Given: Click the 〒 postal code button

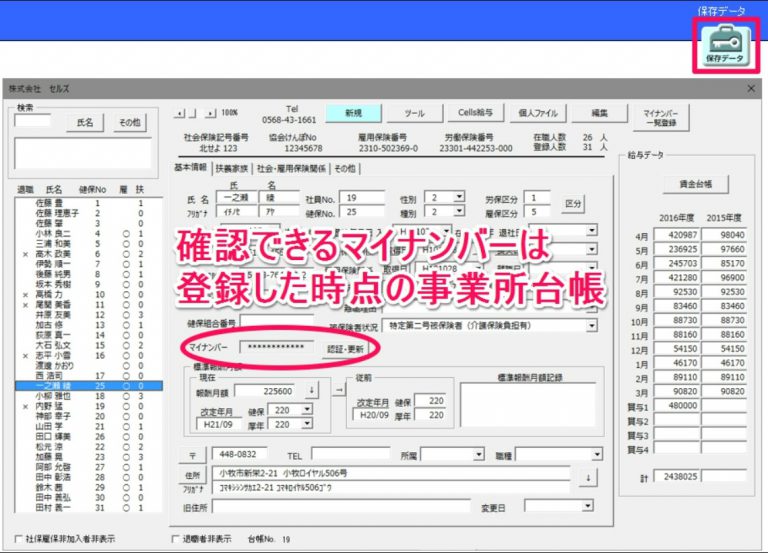Looking at the screenshot, I should click(192, 455).
